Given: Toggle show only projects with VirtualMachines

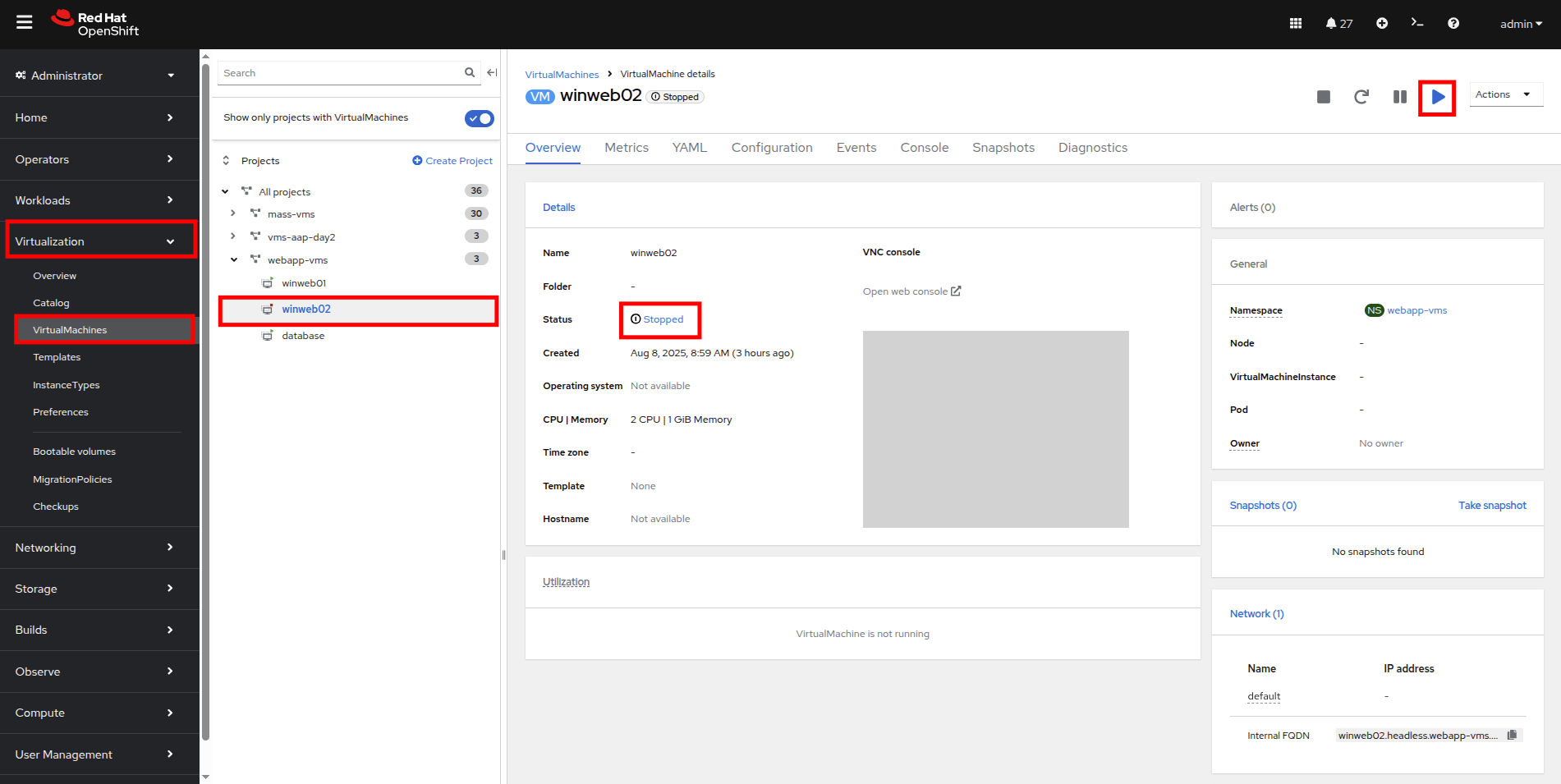Looking at the screenshot, I should click(x=480, y=118).
